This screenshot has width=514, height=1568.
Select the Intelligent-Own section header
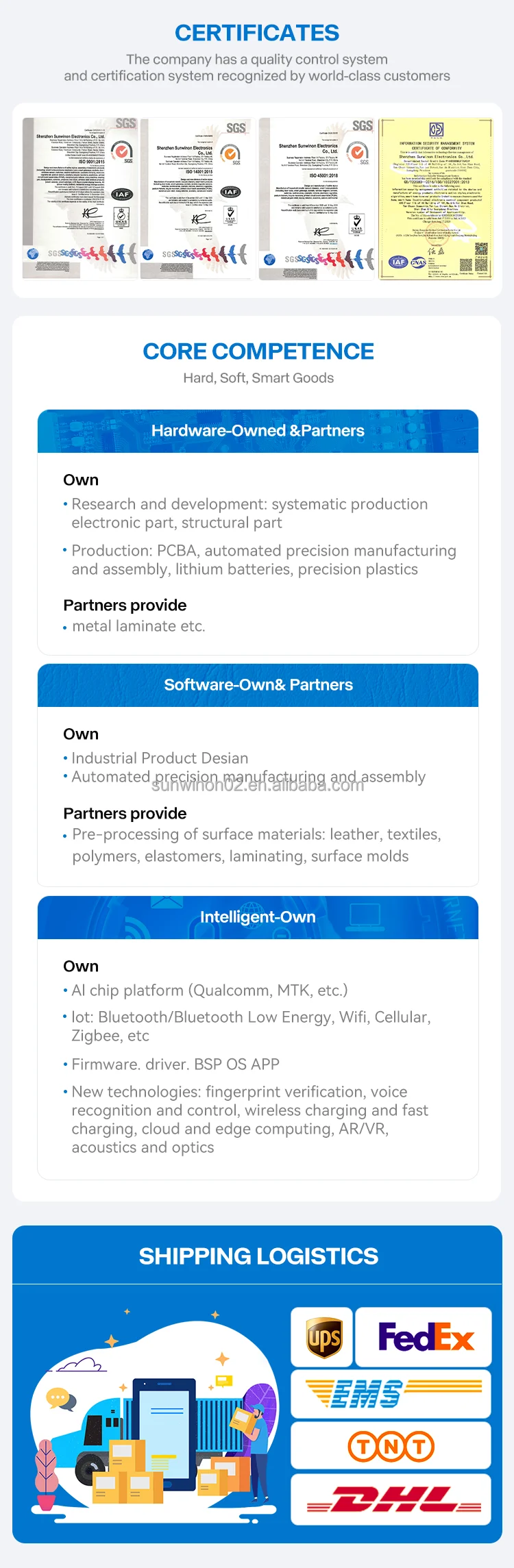click(258, 917)
